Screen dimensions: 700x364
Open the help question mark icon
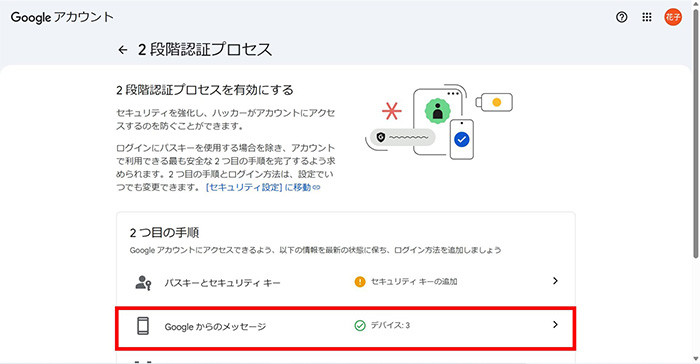click(x=621, y=17)
